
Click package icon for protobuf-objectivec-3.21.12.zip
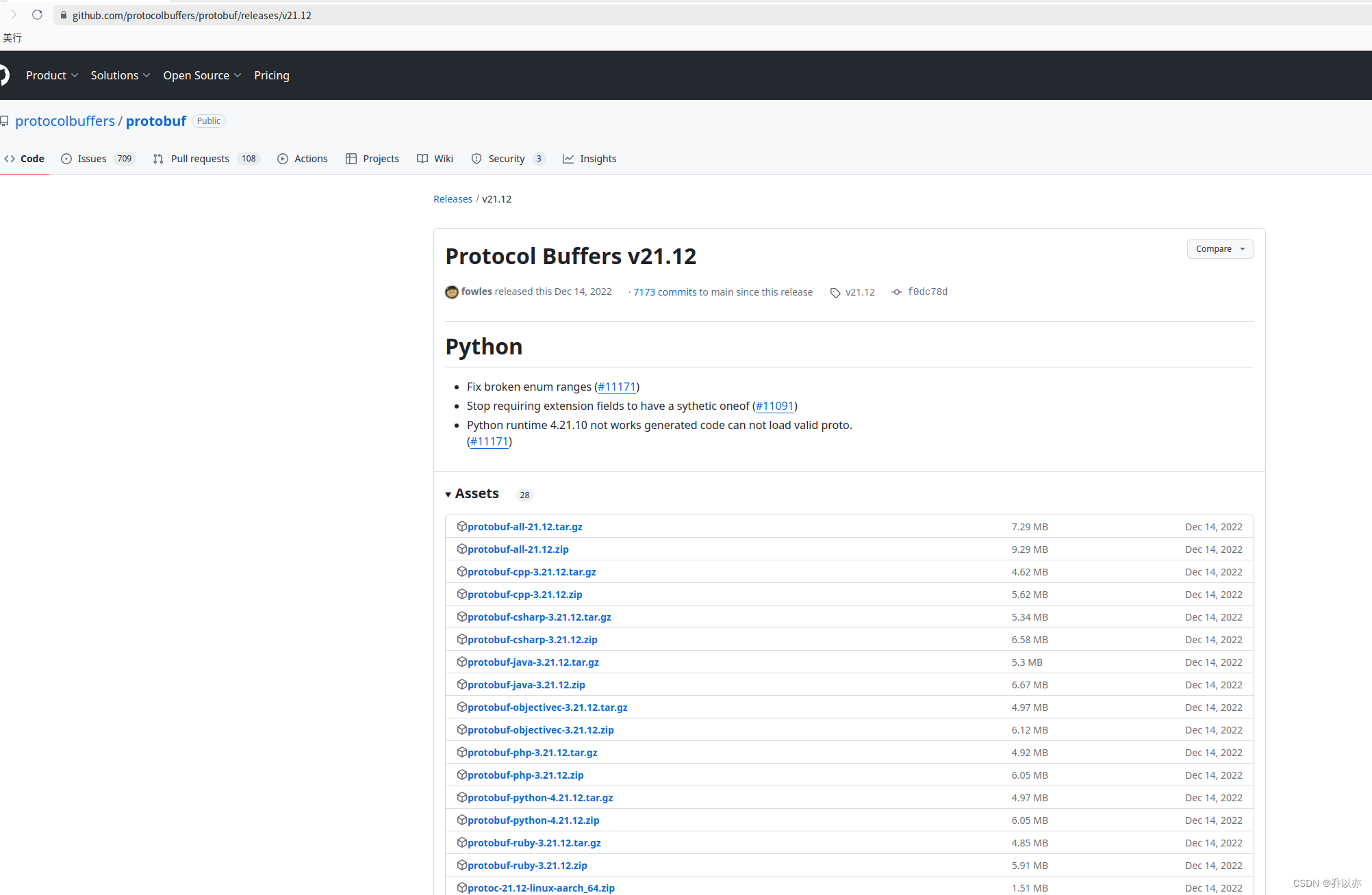462,729
